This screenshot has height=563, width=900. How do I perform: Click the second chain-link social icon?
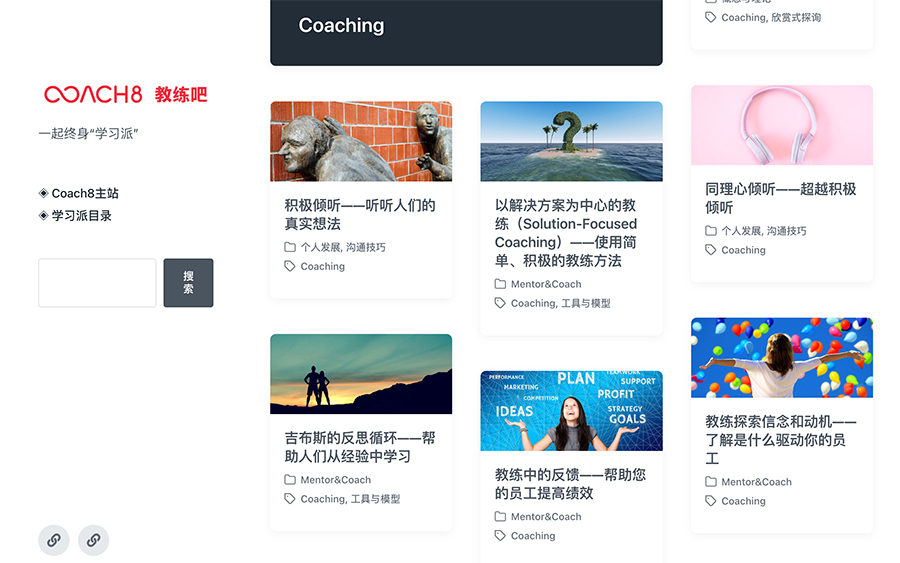(x=94, y=540)
